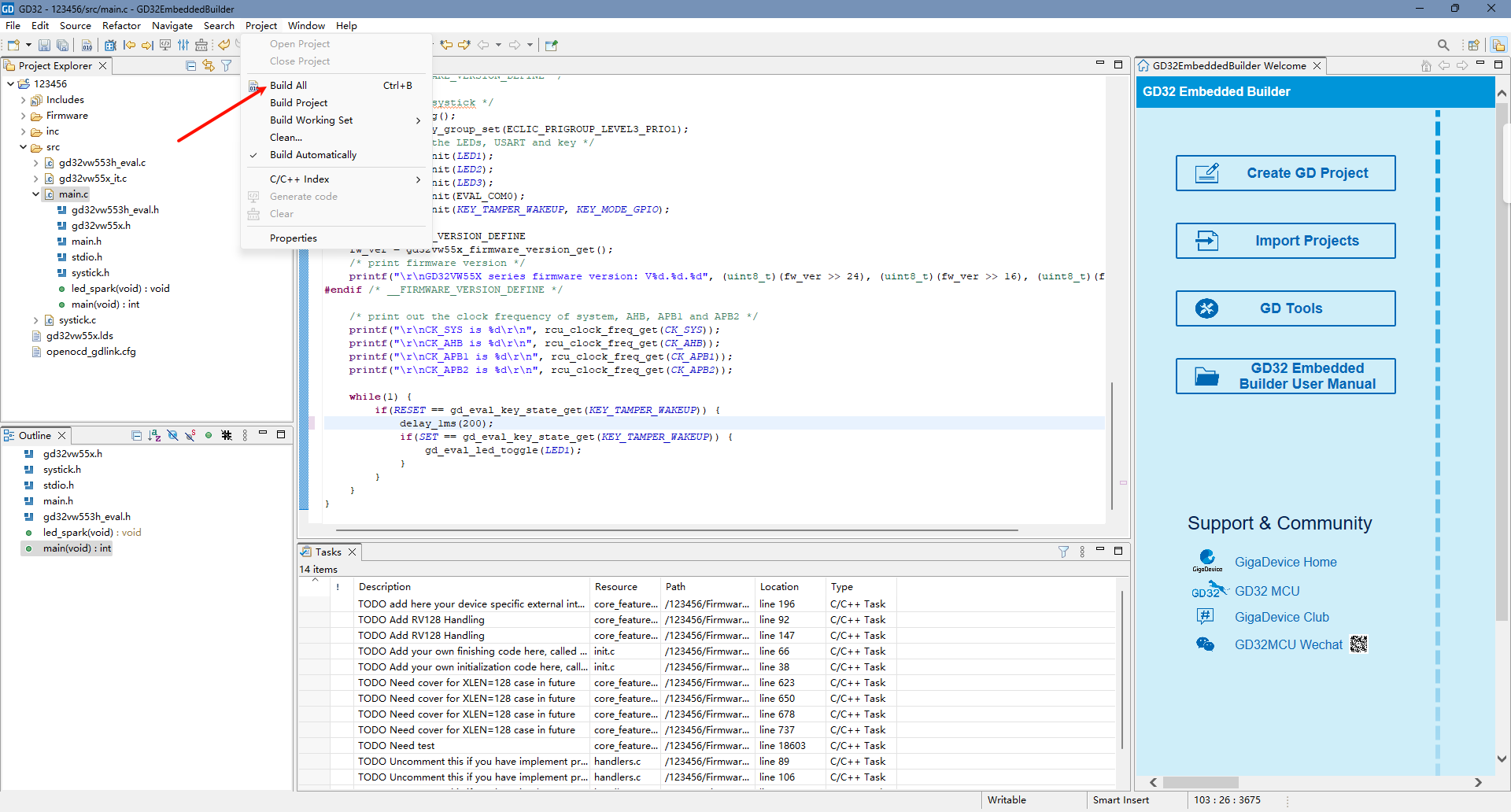Click the search magnifier icon in toolbar
Image resolution: width=1511 pixels, height=812 pixels.
point(1443,46)
